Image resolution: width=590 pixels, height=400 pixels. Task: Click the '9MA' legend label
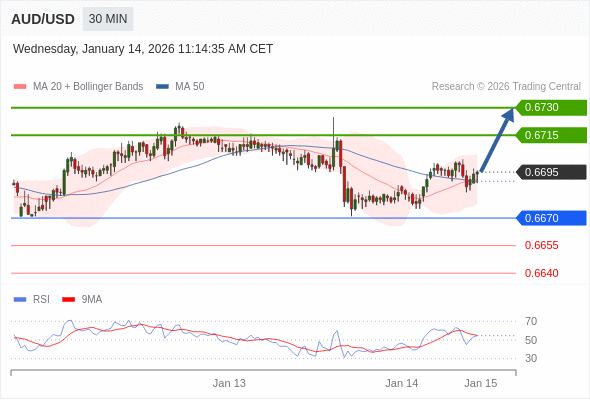tap(92, 300)
